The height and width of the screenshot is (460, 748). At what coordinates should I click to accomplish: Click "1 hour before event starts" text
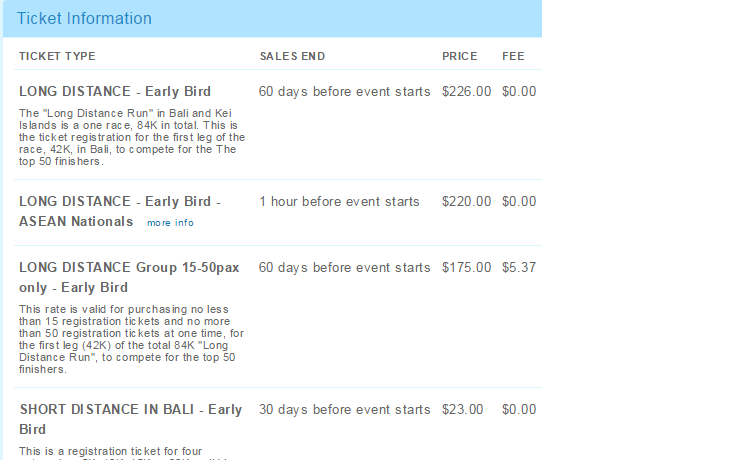[339, 201]
